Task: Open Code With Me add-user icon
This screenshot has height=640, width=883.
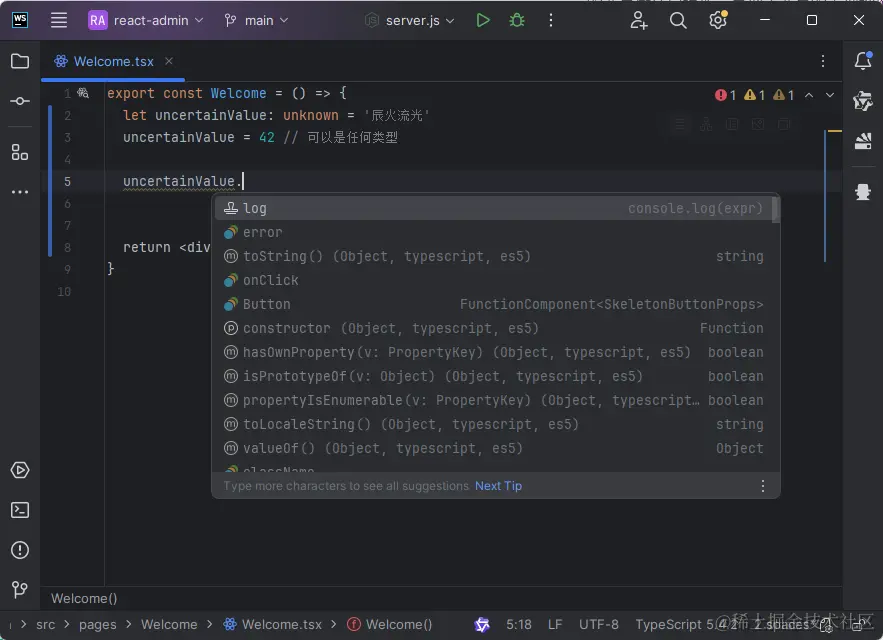Action: pyautogui.click(x=639, y=20)
